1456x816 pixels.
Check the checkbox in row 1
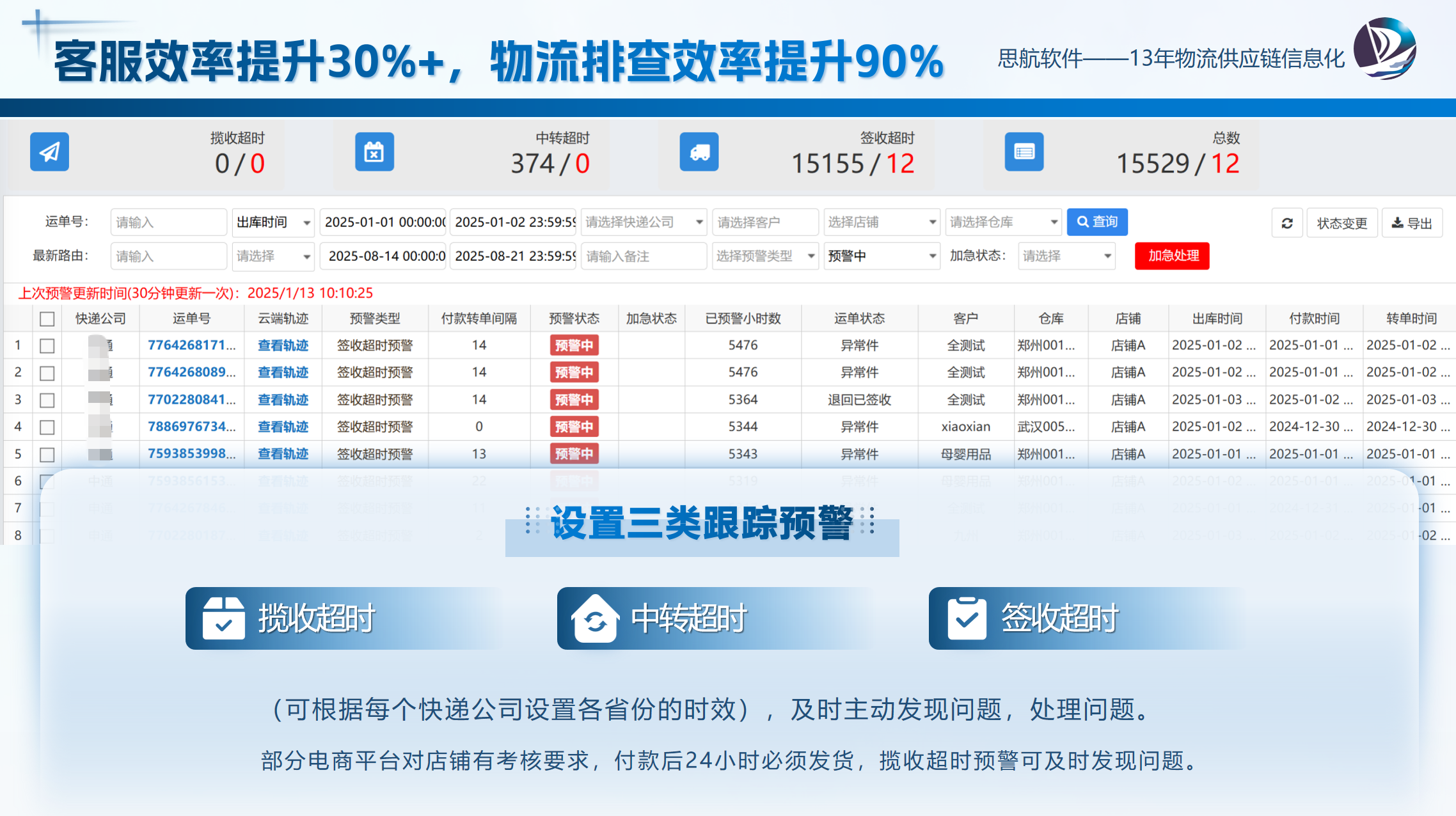click(47, 346)
